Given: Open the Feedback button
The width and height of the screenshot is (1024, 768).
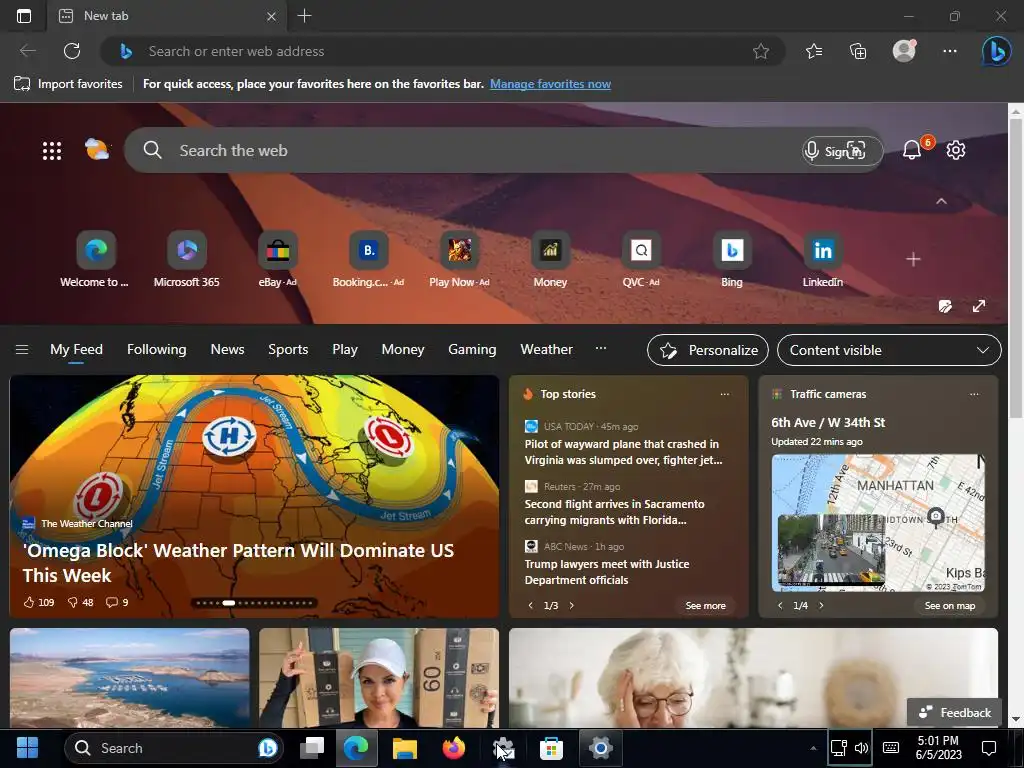Looking at the screenshot, I should pyautogui.click(x=955, y=712).
